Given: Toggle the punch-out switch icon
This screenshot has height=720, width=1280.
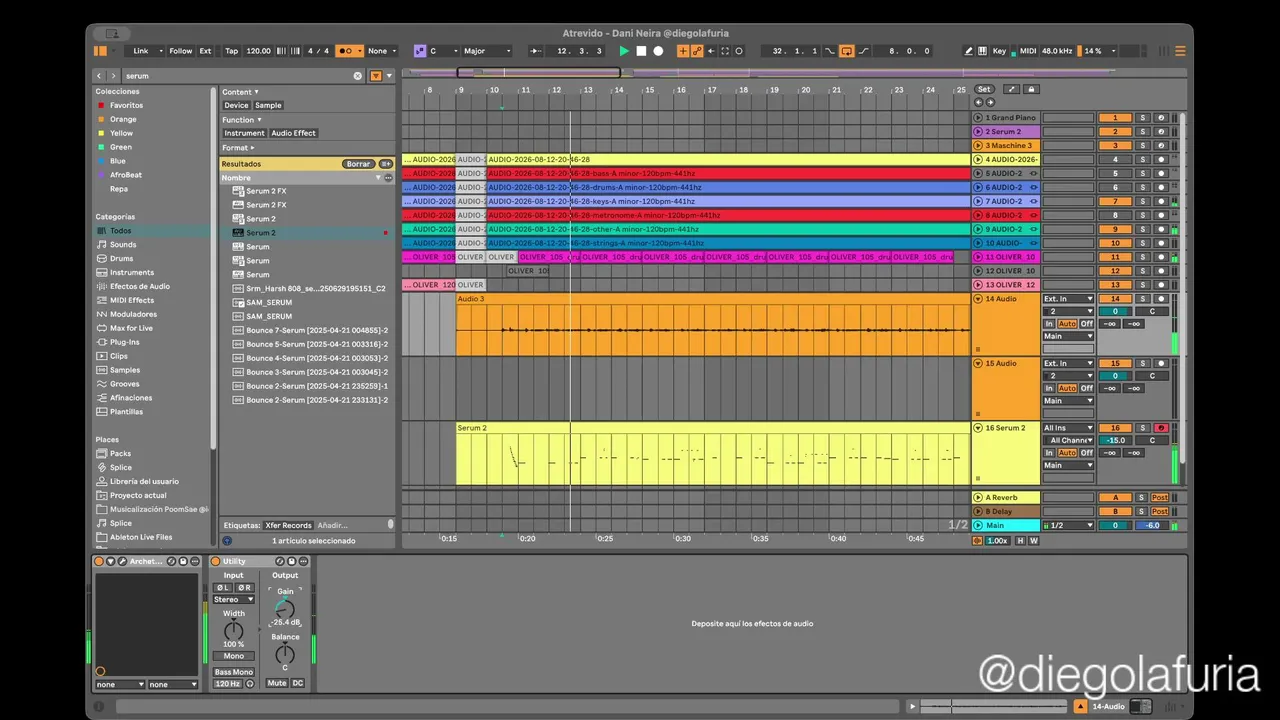Looking at the screenshot, I should coord(863,51).
